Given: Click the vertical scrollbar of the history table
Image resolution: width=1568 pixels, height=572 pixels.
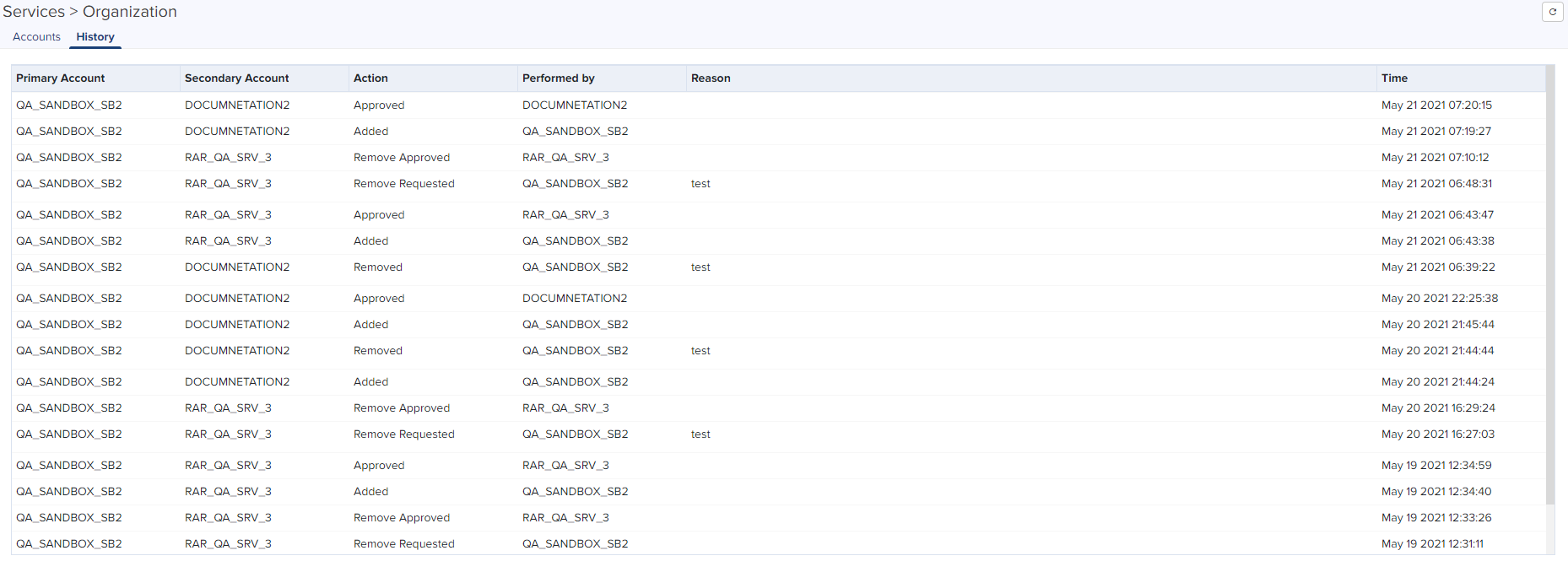Looking at the screenshot, I should pyautogui.click(x=1549, y=287).
